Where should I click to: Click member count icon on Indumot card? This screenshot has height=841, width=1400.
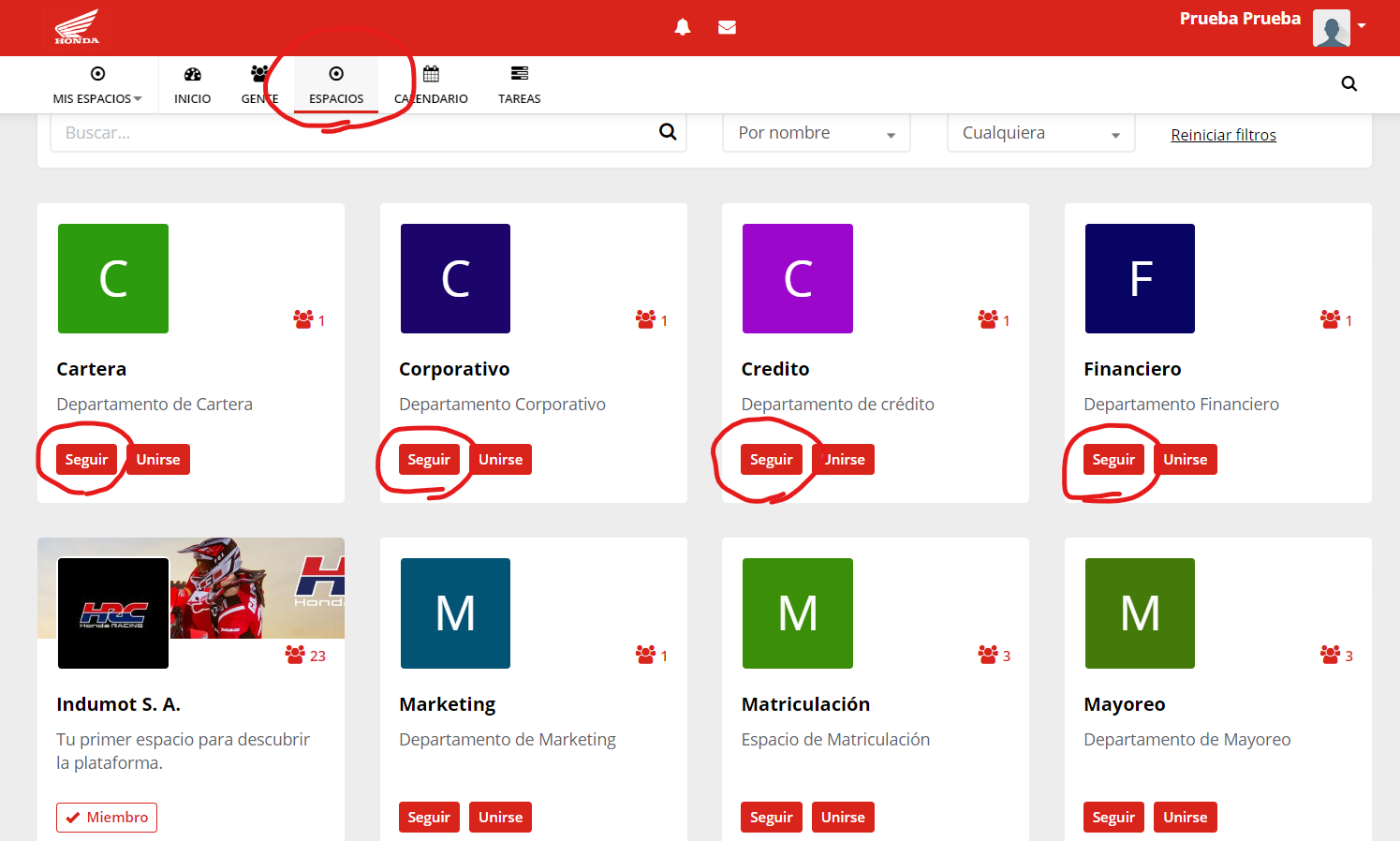[296, 655]
